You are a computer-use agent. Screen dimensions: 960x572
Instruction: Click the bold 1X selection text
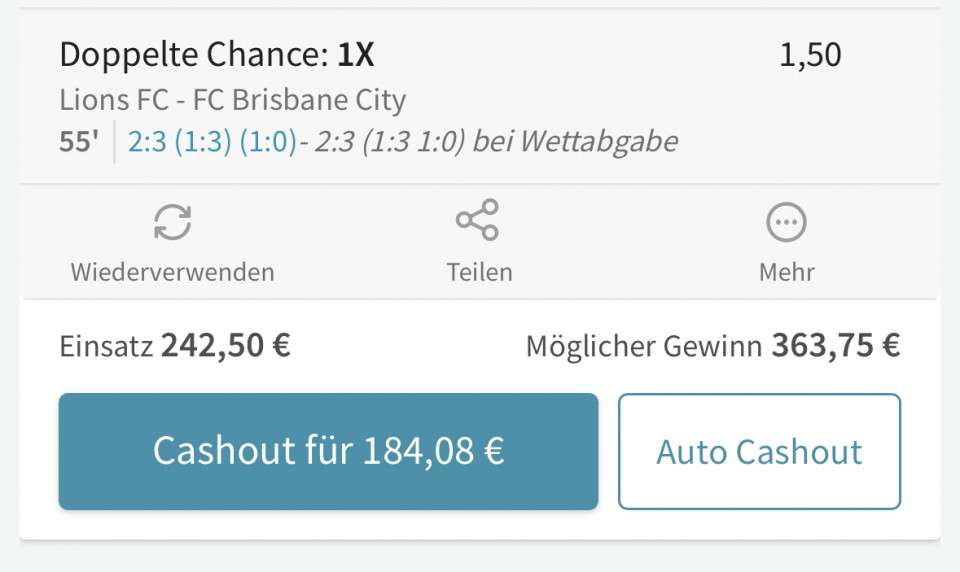click(x=356, y=55)
